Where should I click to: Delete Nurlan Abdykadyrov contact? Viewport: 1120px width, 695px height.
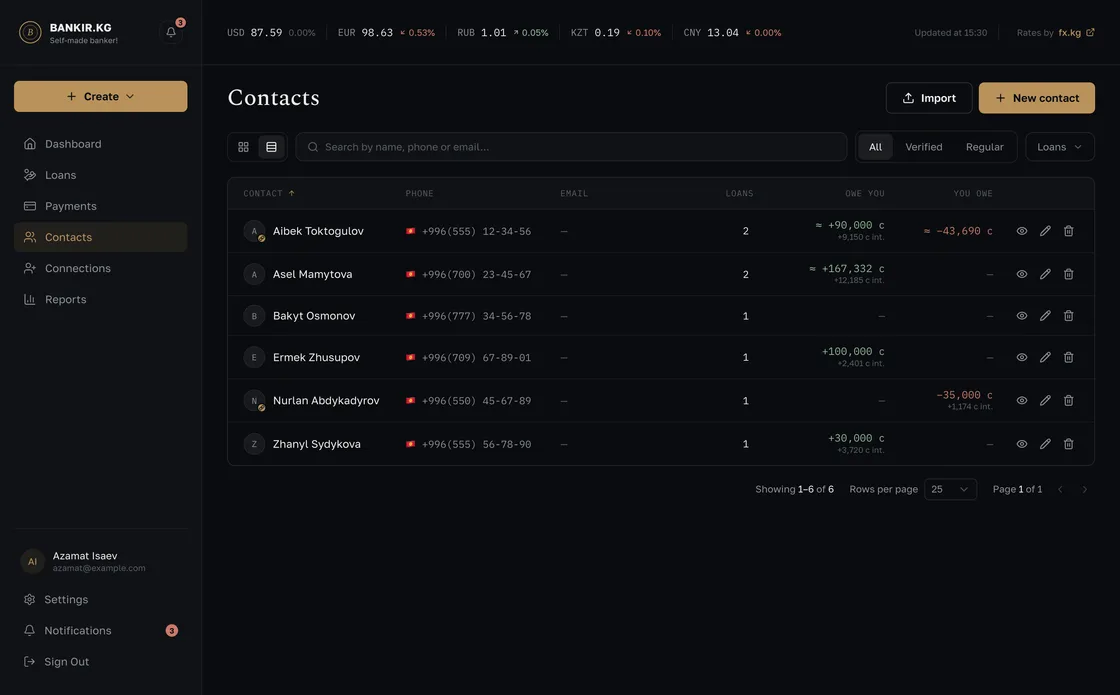(1069, 401)
